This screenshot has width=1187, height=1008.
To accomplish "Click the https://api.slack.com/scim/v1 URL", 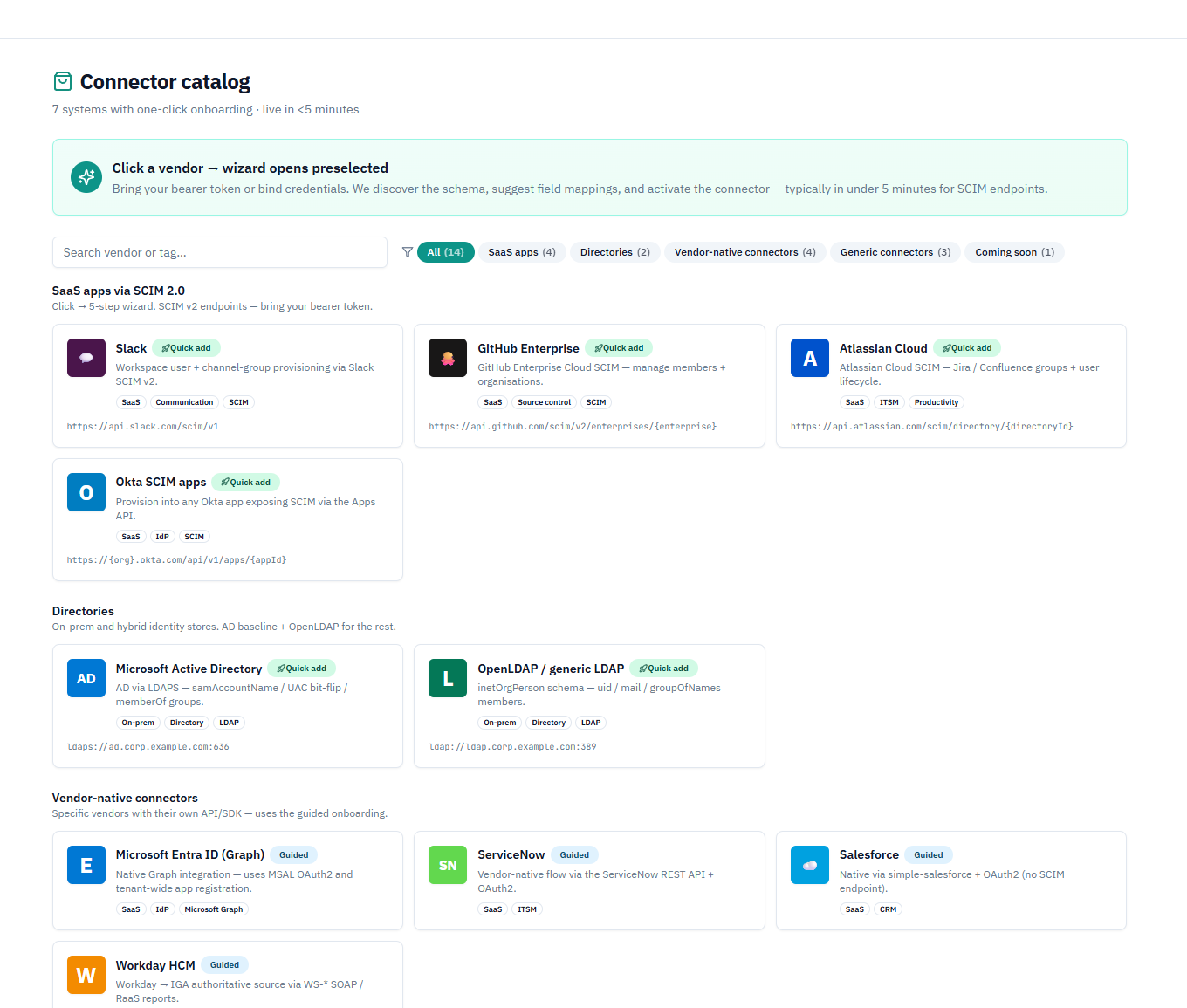I will 143,427.
